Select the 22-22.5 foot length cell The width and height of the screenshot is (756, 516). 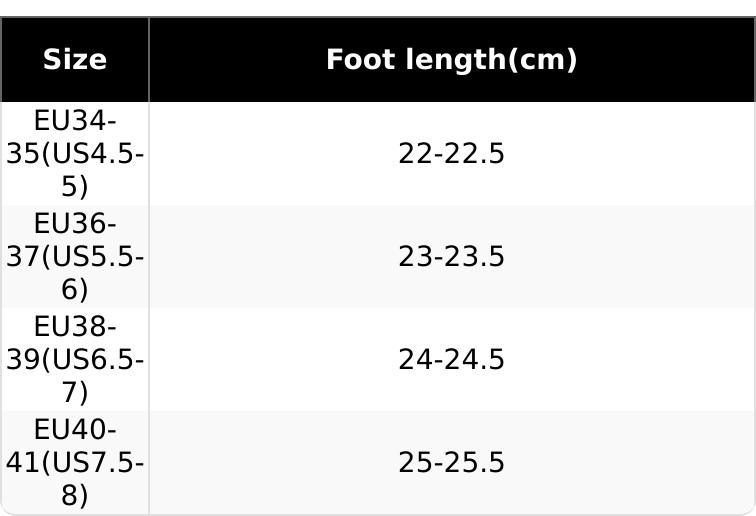(x=452, y=154)
